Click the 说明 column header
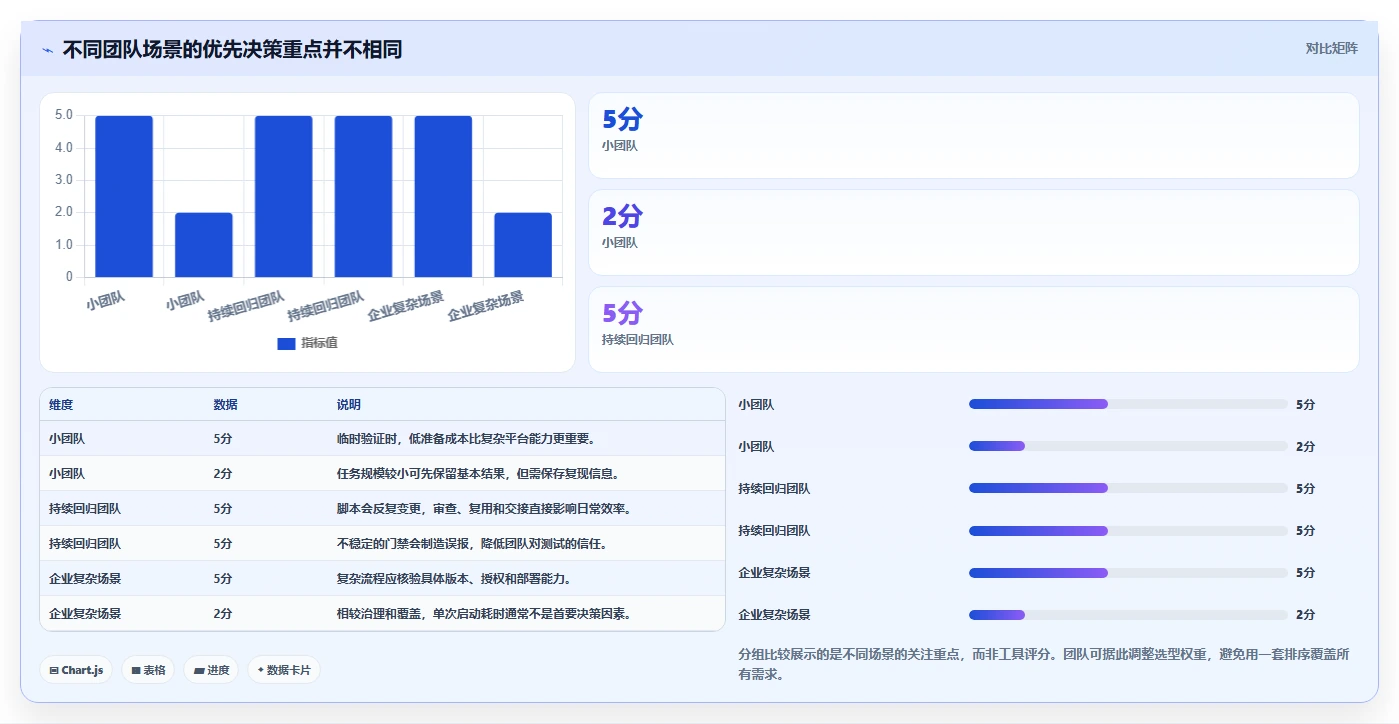Screen dimensions: 1399x724 coord(349,405)
